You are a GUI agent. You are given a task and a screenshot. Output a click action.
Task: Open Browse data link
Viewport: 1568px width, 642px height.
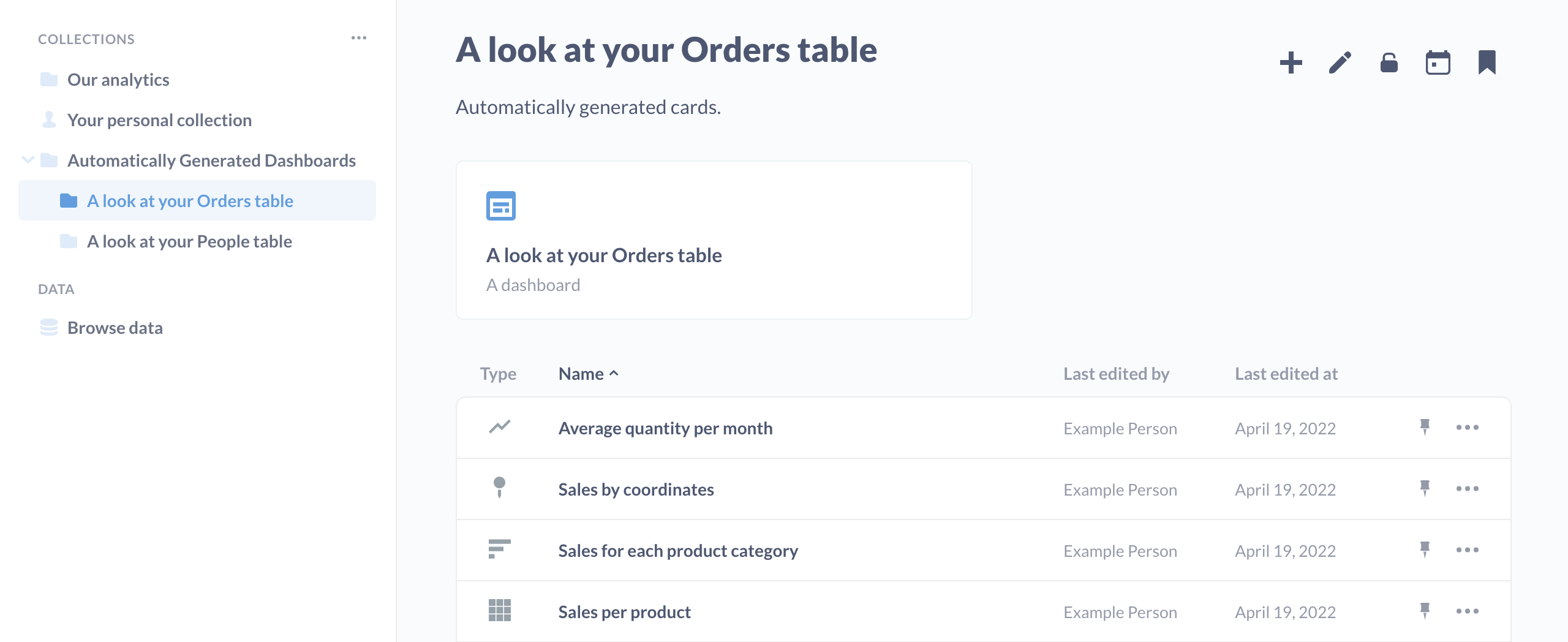point(115,328)
